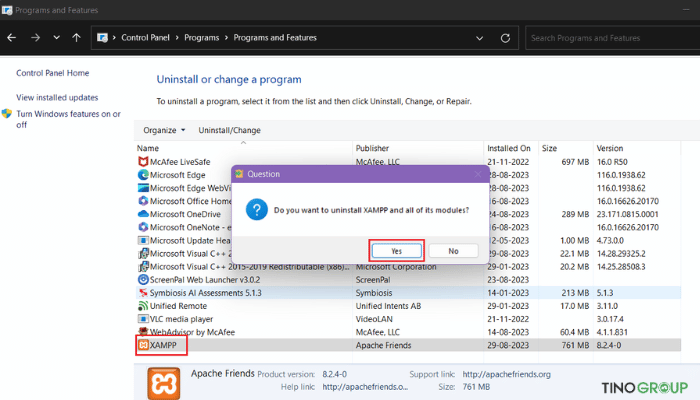Sort by Installed On column header
700x400 pixels.
[509, 148]
